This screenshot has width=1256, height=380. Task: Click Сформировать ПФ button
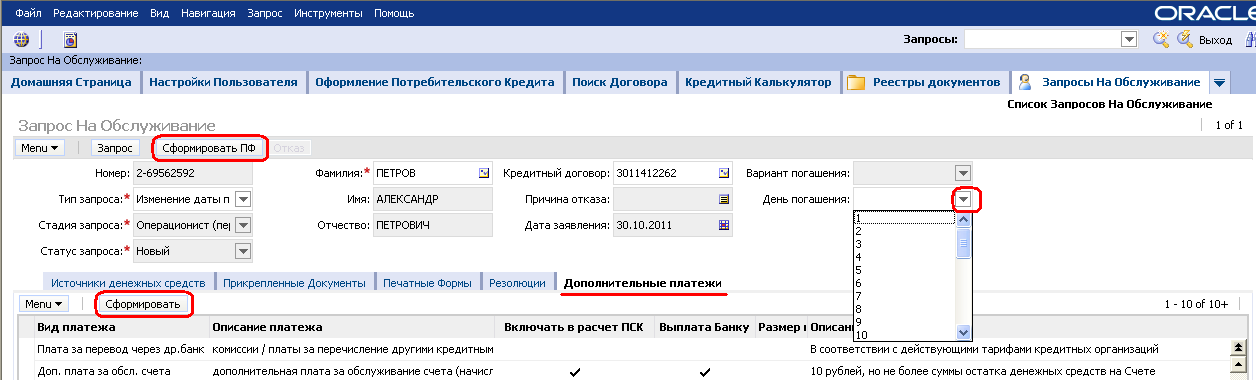pyautogui.click(x=209, y=147)
